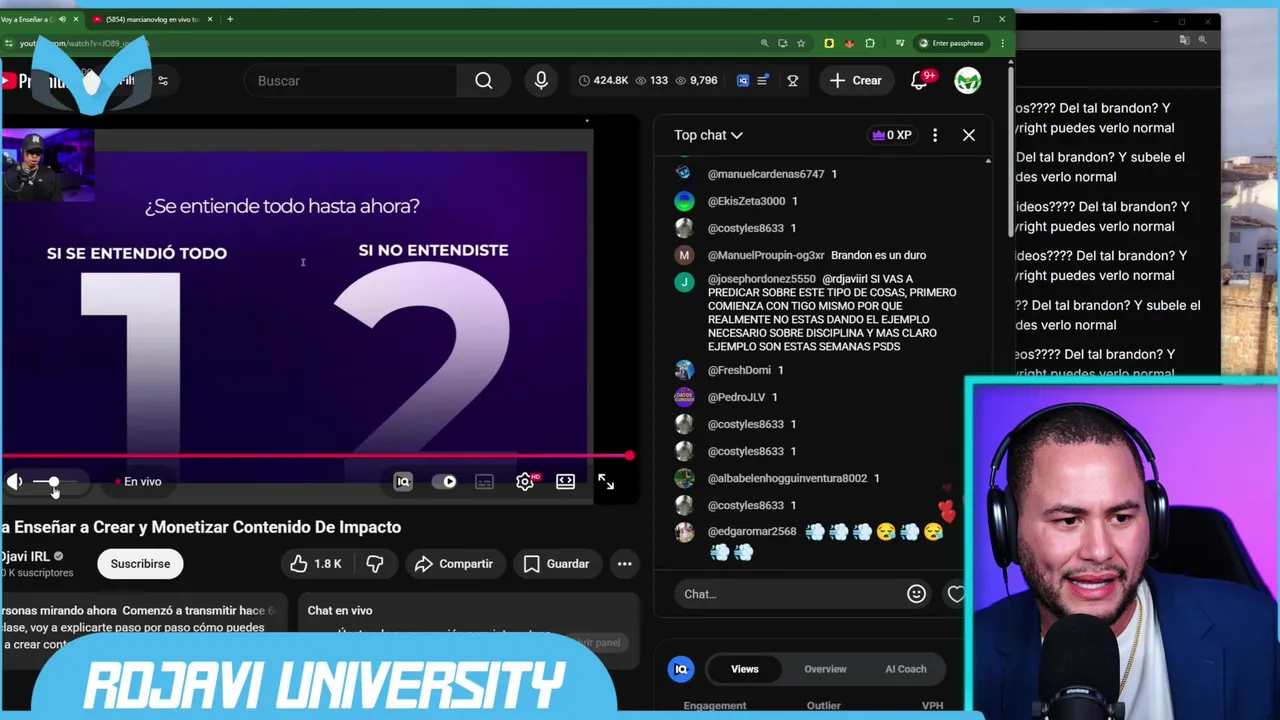
Task: Click @FreshDomi chat message
Action: 745,370
